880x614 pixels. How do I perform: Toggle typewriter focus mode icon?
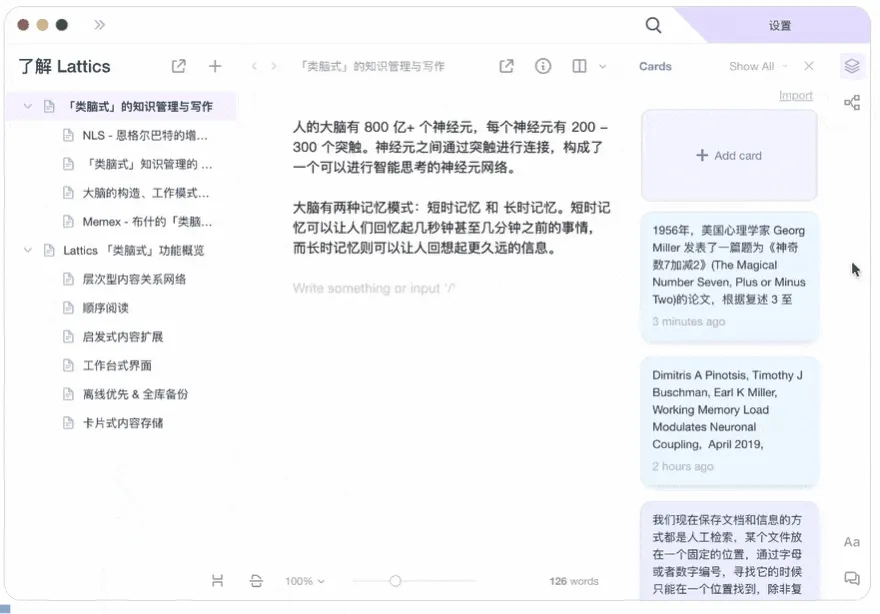(256, 581)
